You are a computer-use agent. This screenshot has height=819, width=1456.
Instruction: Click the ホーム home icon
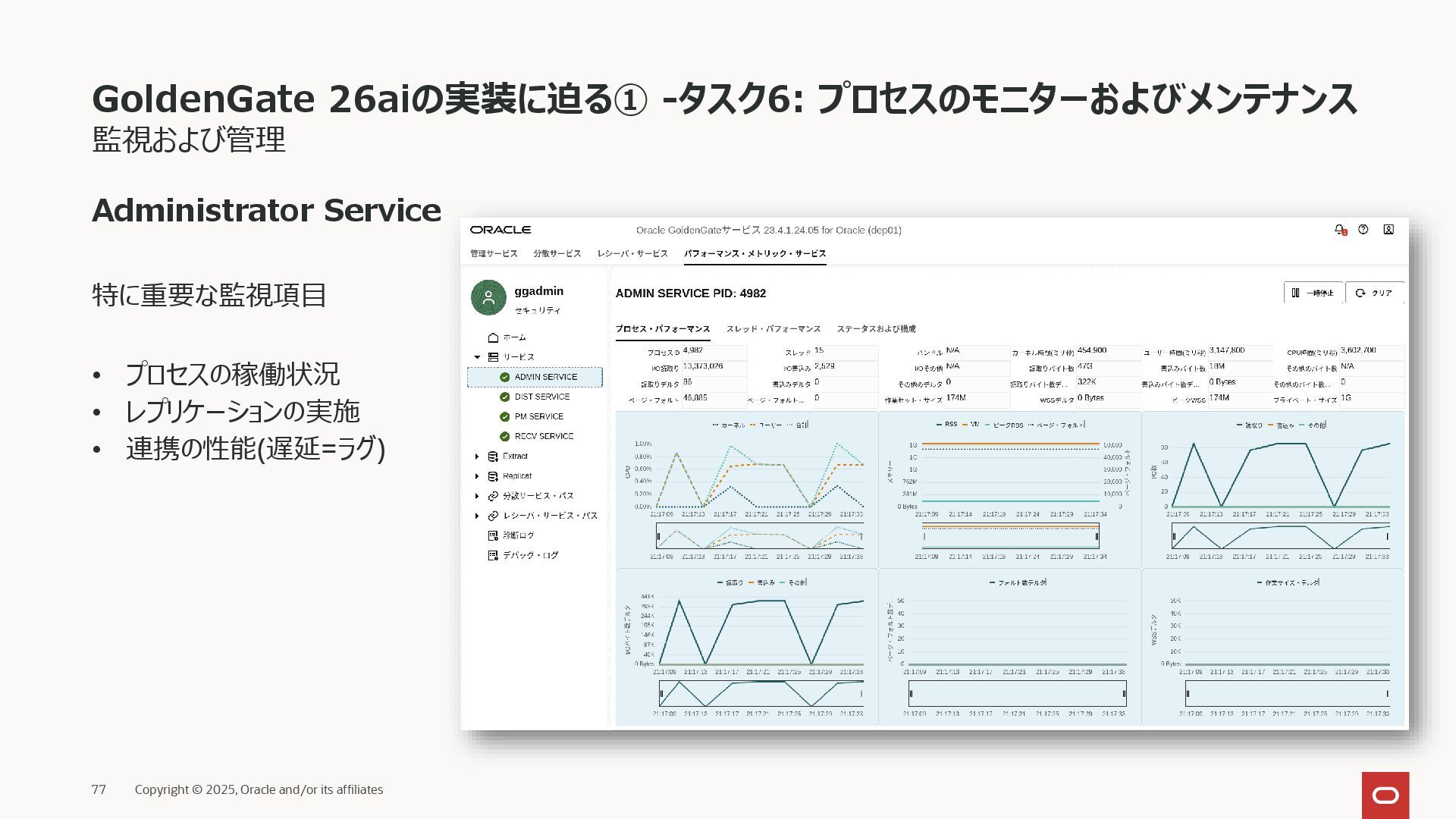click(x=493, y=337)
